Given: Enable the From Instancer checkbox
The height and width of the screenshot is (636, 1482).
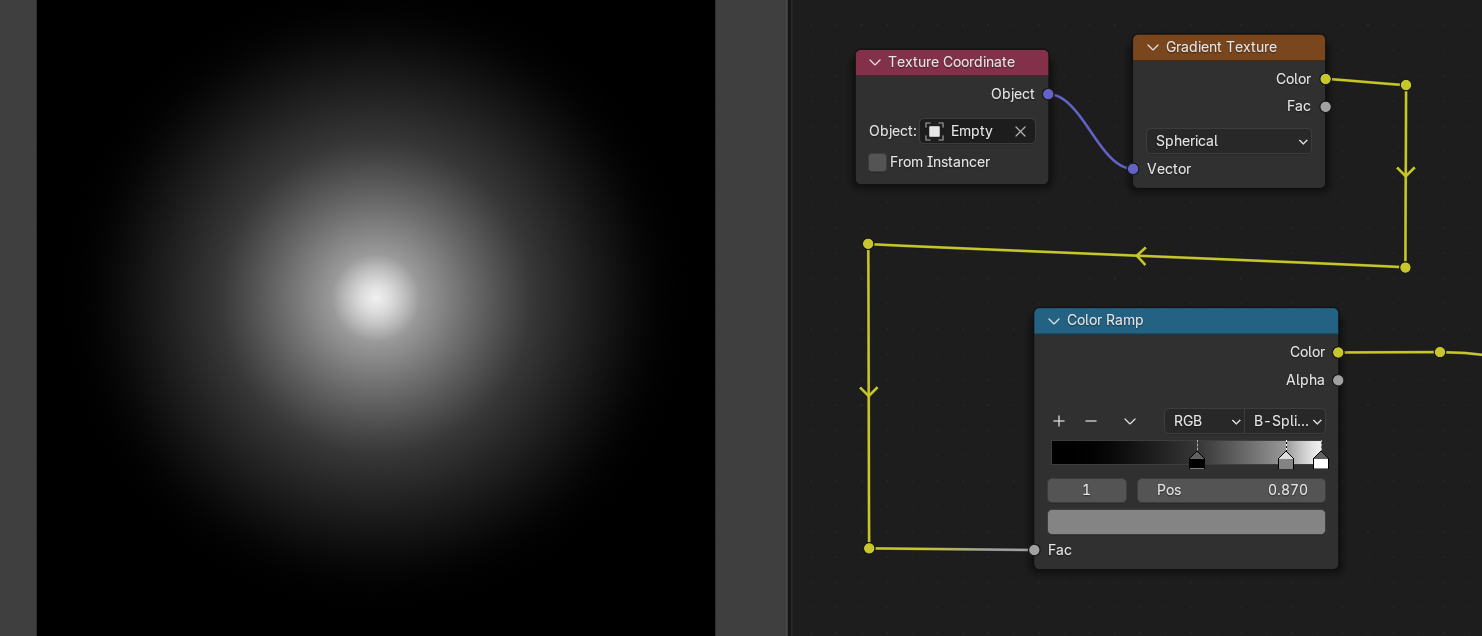Looking at the screenshot, I should tap(877, 162).
